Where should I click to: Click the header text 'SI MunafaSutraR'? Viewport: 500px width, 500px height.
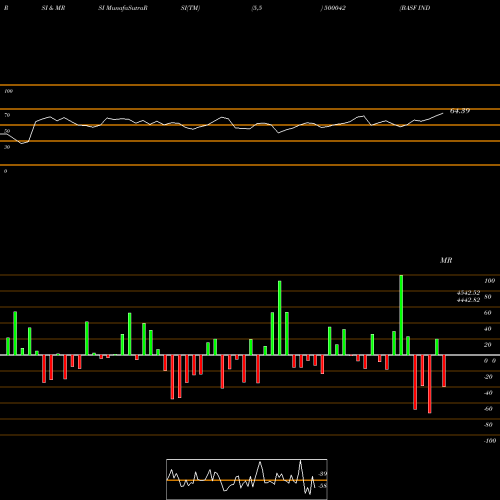(123, 8)
